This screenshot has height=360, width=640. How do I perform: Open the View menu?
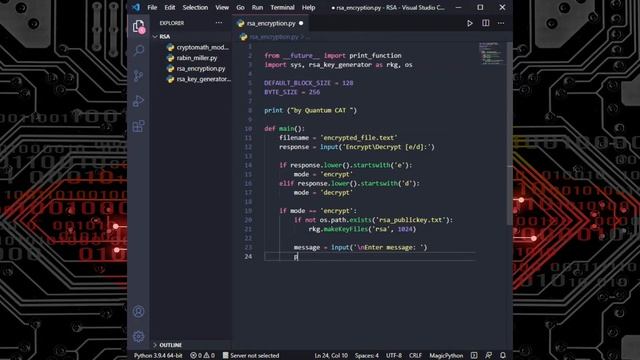coord(222,7)
